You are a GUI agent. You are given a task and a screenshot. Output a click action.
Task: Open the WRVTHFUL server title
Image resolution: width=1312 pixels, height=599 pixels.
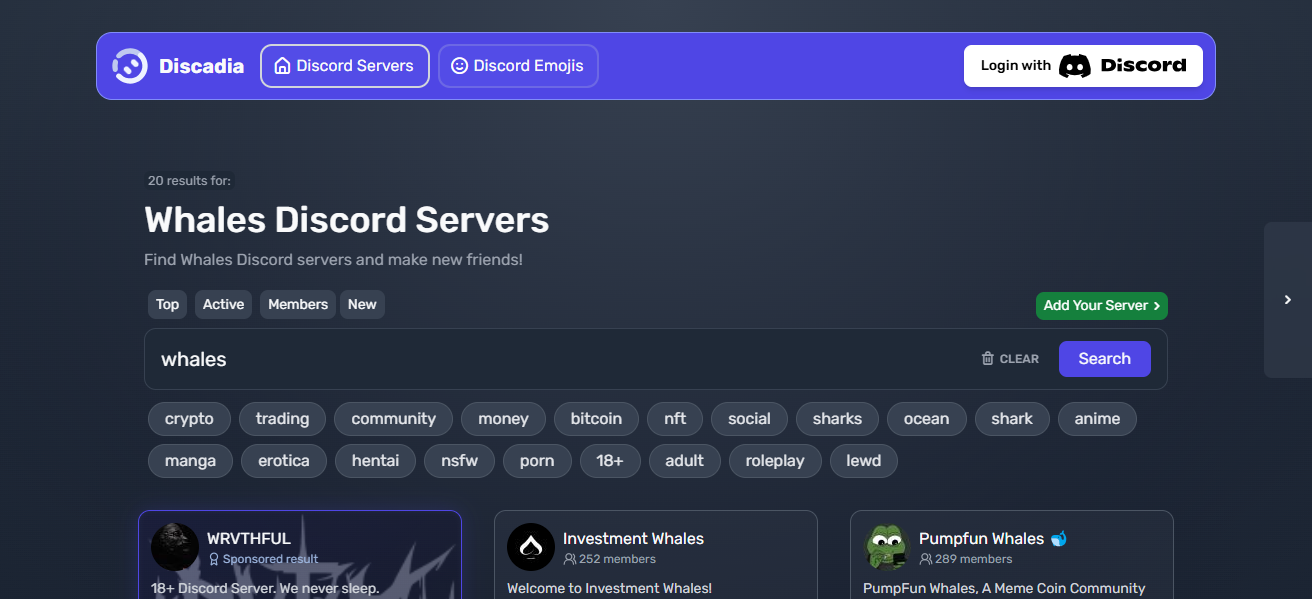tap(249, 539)
